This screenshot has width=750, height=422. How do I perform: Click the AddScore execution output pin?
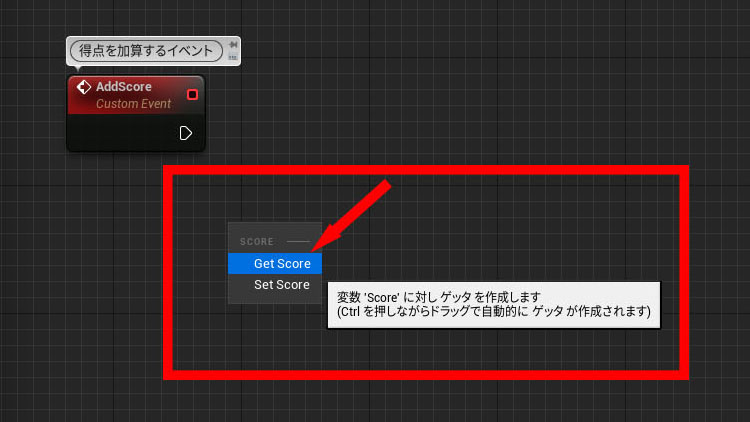click(x=186, y=133)
